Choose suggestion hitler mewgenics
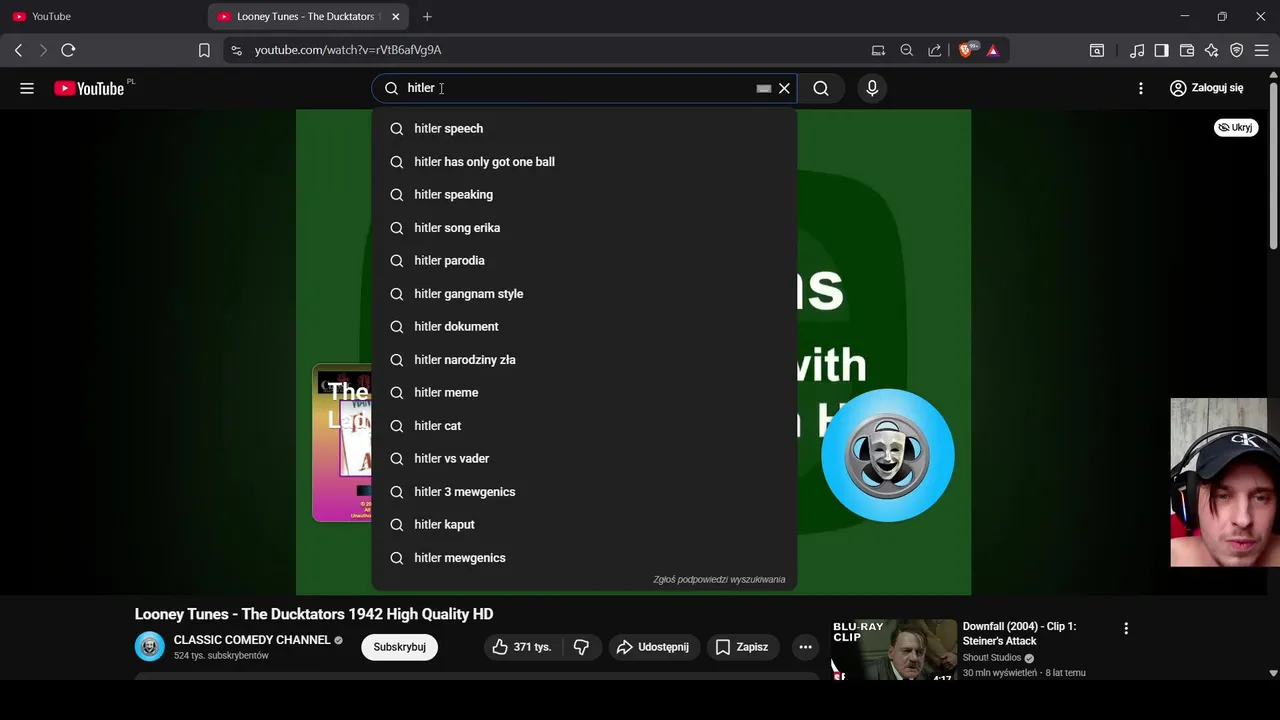Screen dimensions: 1280x720 coord(584,557)
